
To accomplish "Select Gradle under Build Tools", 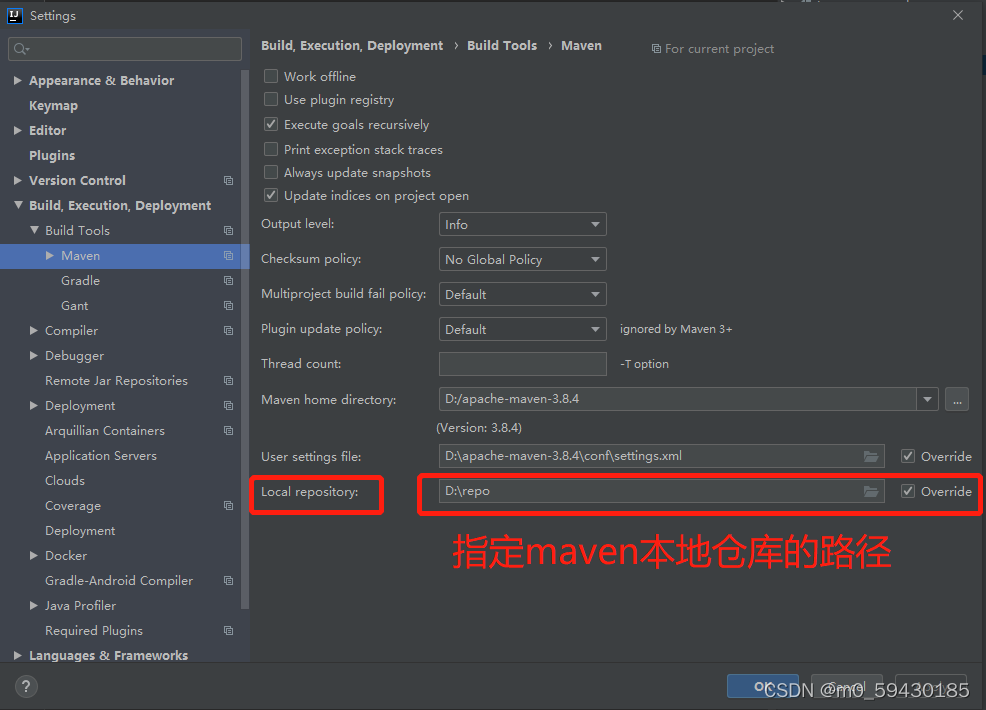I will coord(80,280).
